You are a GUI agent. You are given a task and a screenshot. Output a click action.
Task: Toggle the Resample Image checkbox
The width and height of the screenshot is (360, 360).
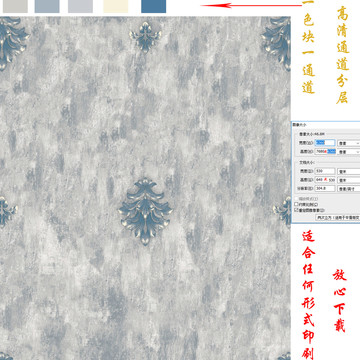click(296, 210)
